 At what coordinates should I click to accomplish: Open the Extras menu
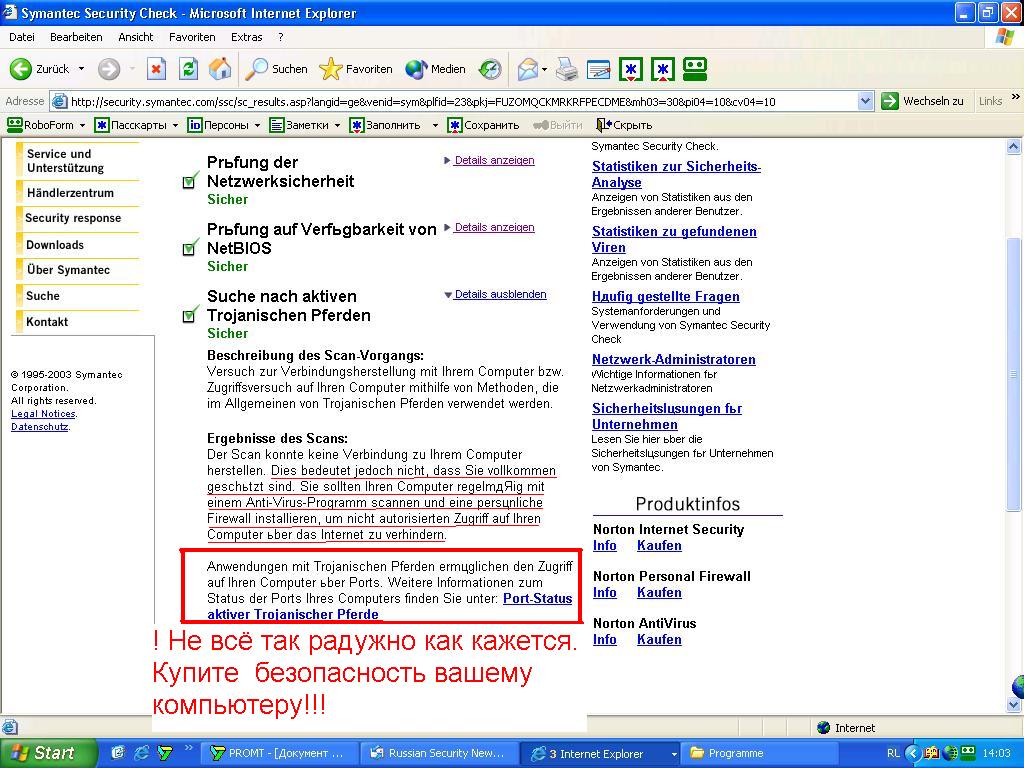247,37
